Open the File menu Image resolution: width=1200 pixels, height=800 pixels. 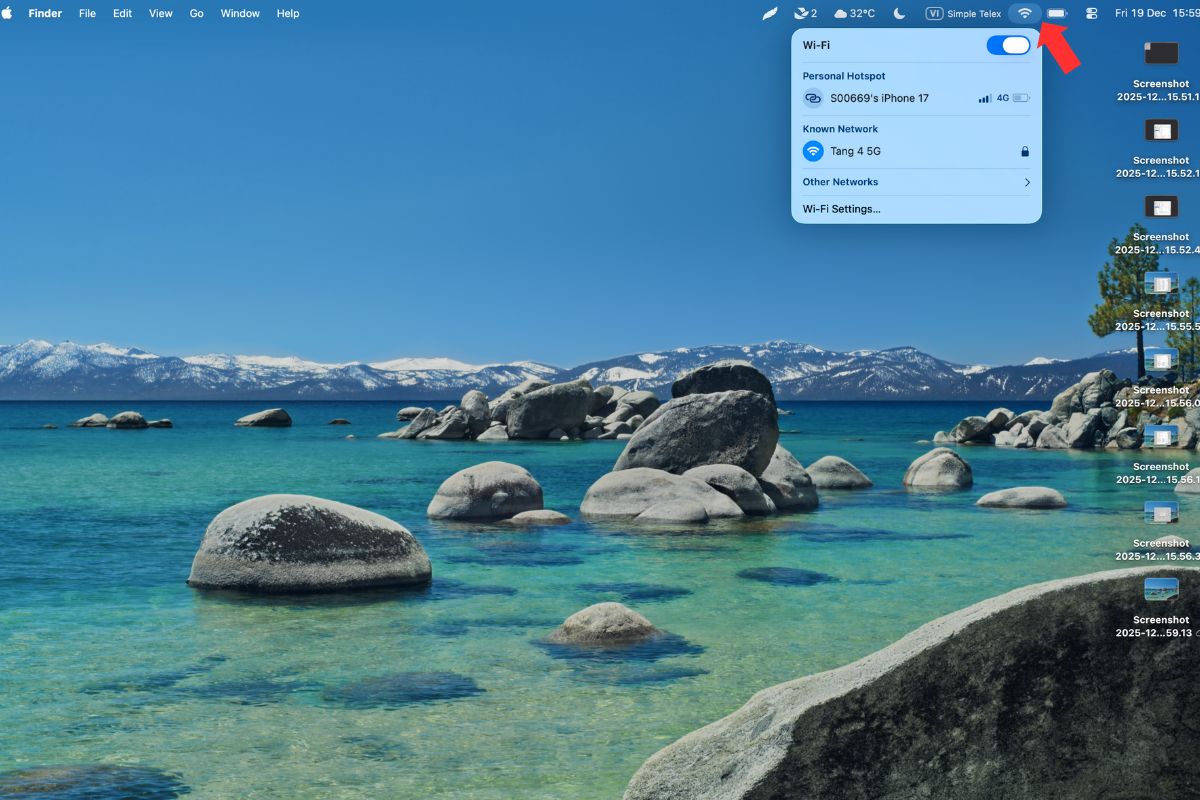[x=87, y=13]
